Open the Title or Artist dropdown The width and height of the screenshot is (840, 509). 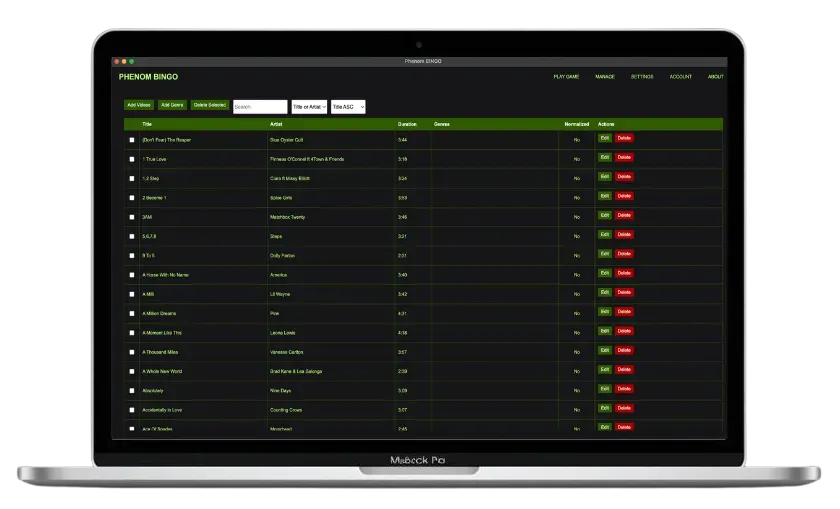[x=309, y=106]
